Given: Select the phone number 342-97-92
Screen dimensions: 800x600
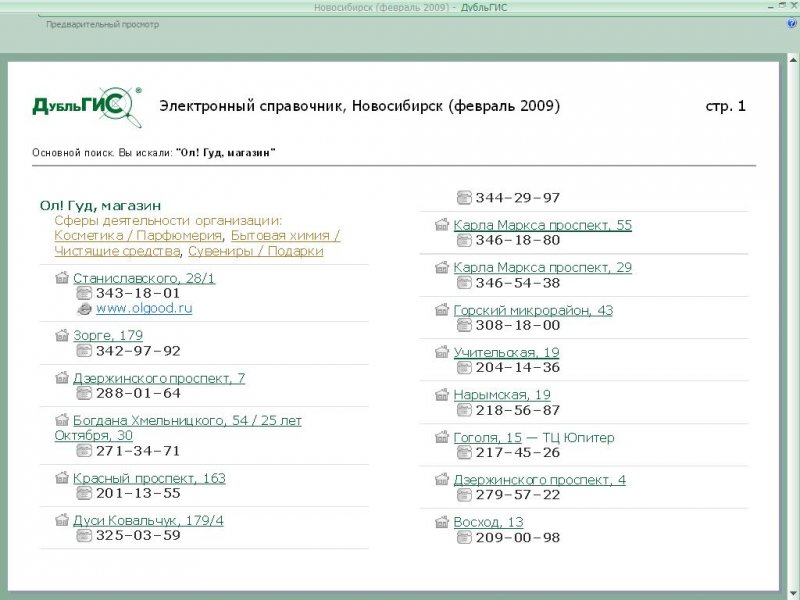Looking at the screenshot, I should (138, 351).
